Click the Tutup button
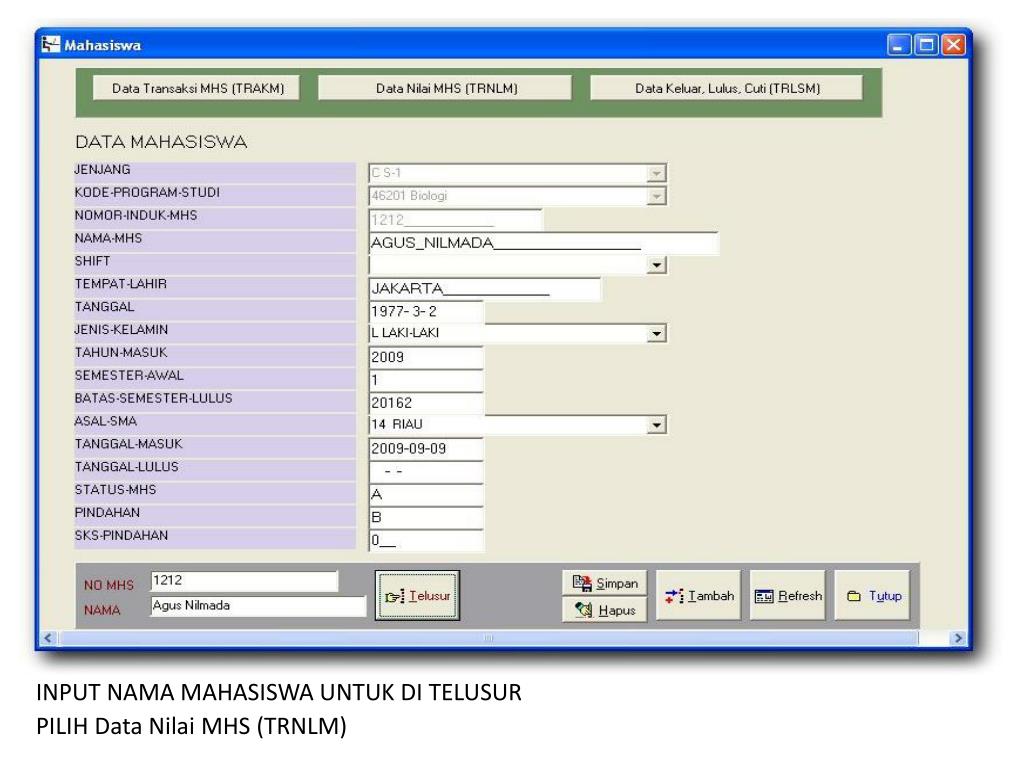 872,596
